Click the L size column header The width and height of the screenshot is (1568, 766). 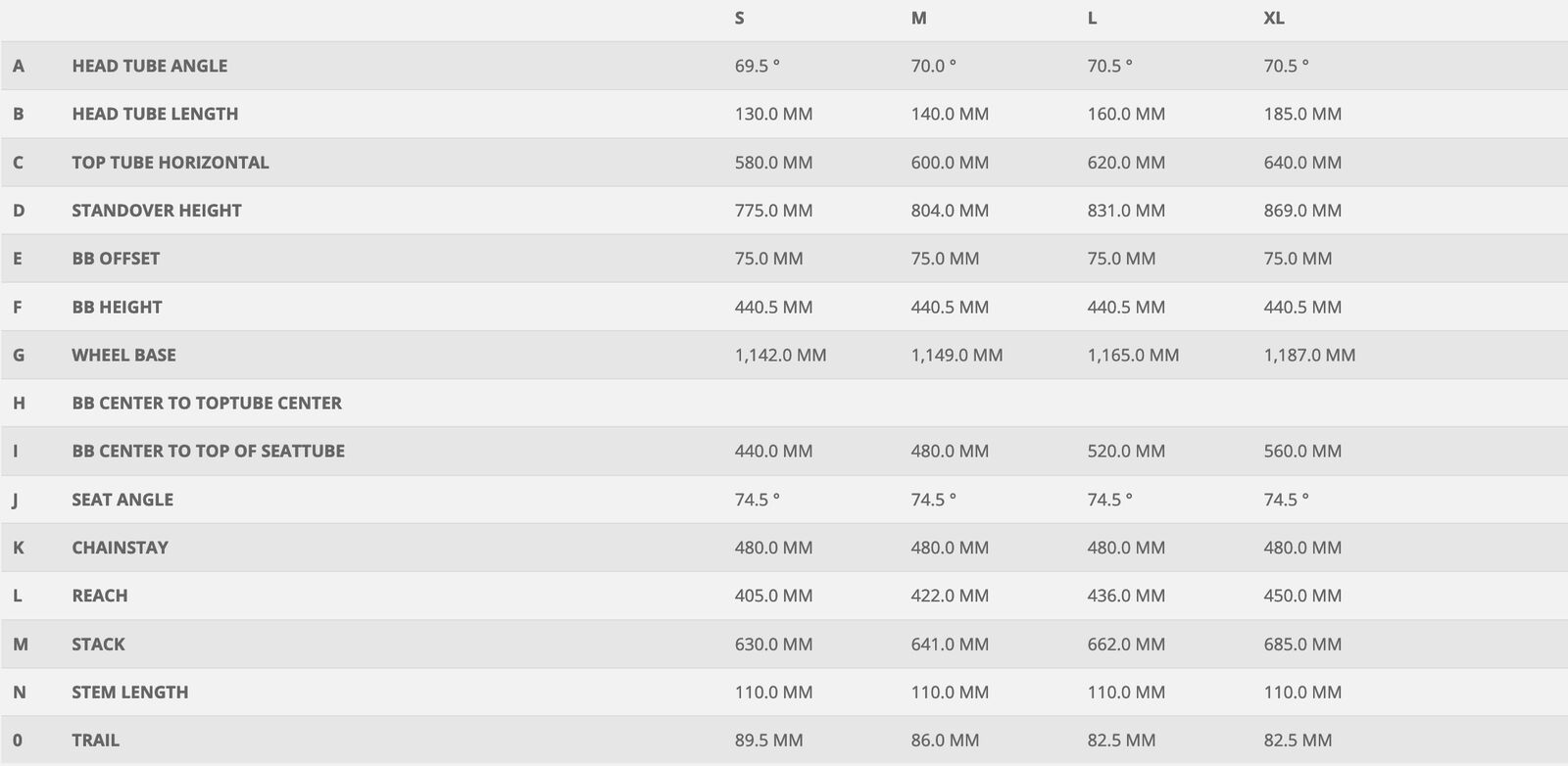[x=1092, y=18]
